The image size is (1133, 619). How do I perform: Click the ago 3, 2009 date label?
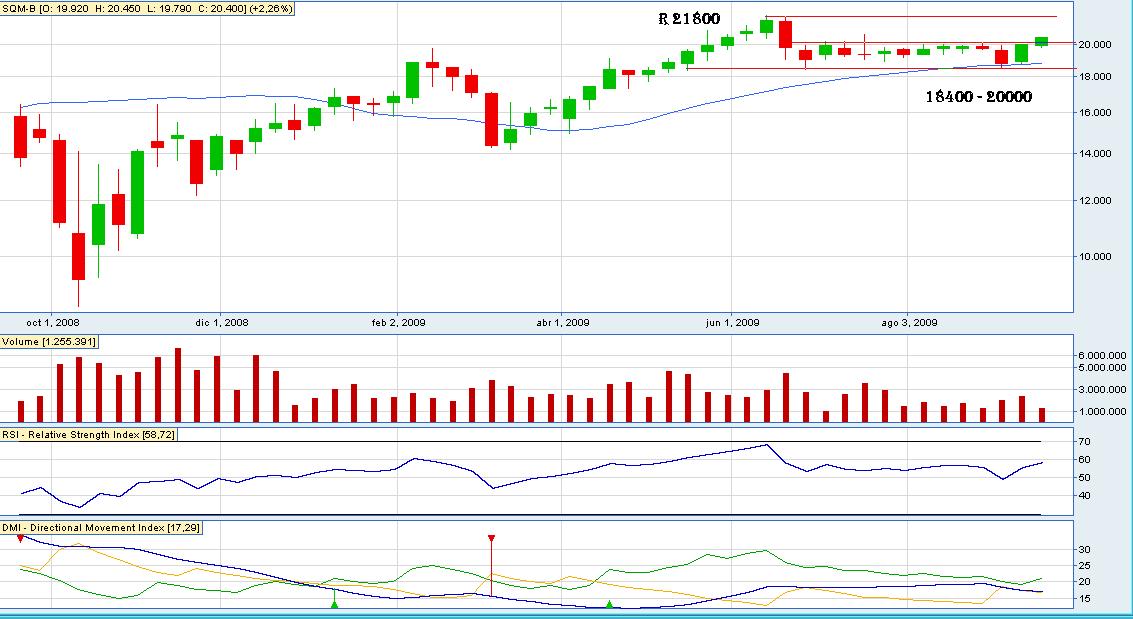tap(909, 322)
